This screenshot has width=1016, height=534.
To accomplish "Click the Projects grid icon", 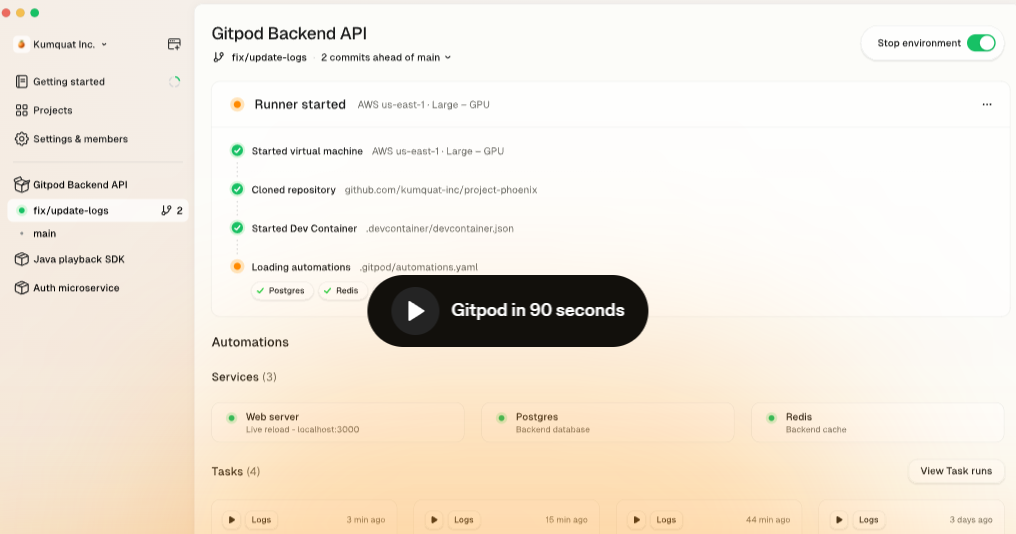I will [21, 110].
